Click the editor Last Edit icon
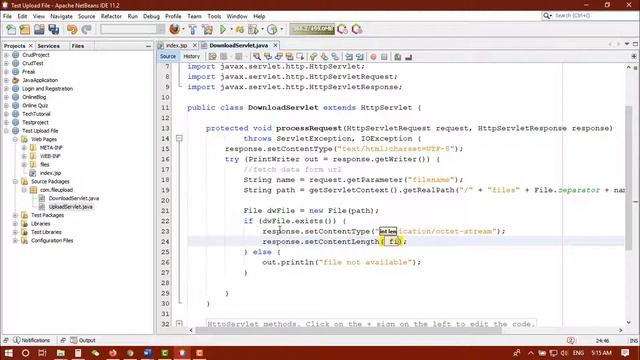The height and width of the screenshot is (360, 640). click(x=212, y=57)
